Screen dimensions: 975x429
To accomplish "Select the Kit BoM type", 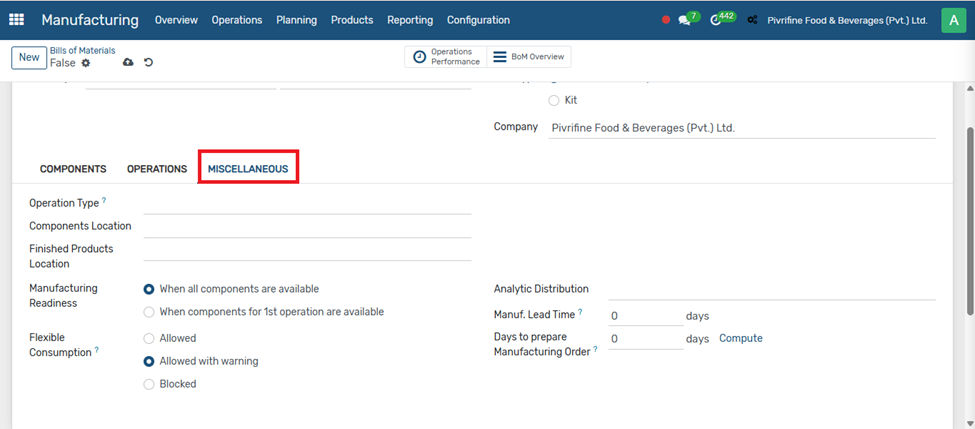I will [554, 100].
